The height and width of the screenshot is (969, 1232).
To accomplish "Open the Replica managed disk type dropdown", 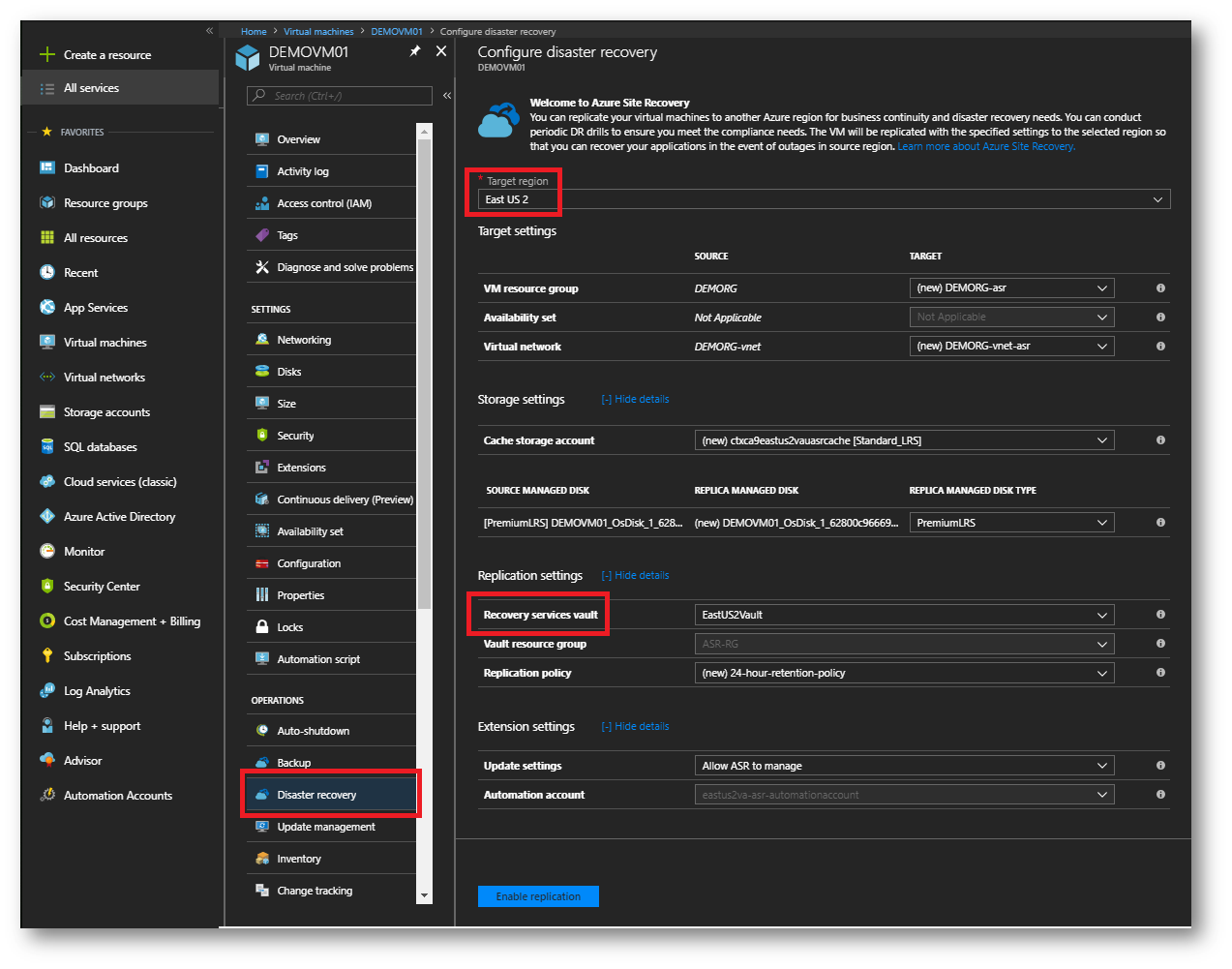I will 1011,523.
